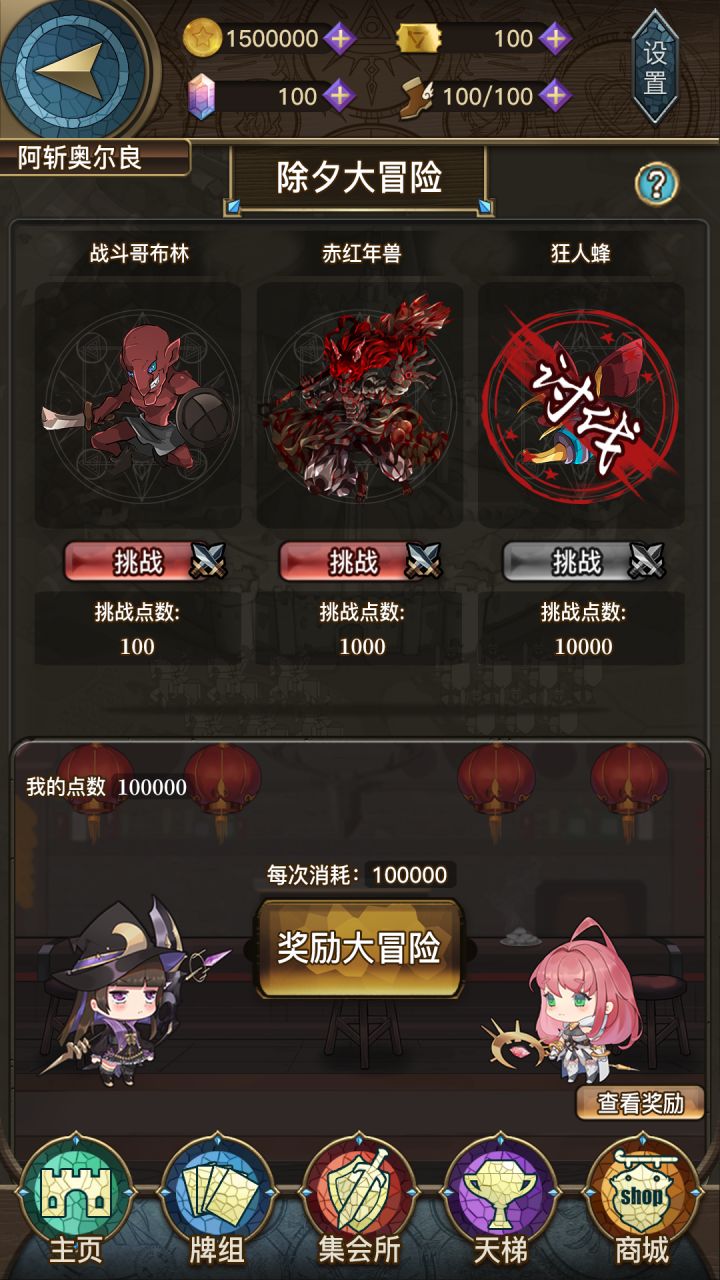Open the question mark help icon
The height and width of the screenshot is (1280, 720).
(656, 183)
